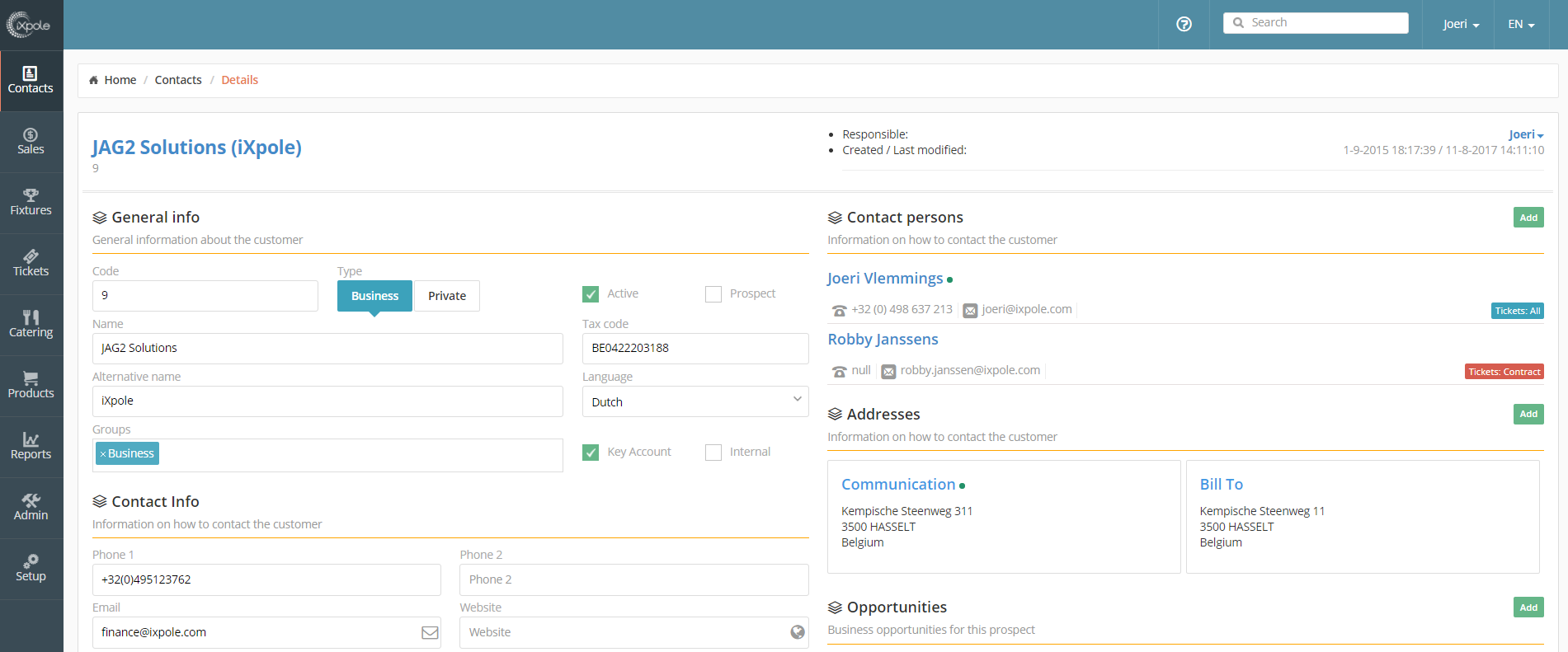The width and height of the screenshot is (1568, 652).
Task: Add a new opportunity
Action: [x=1528, y=607]
